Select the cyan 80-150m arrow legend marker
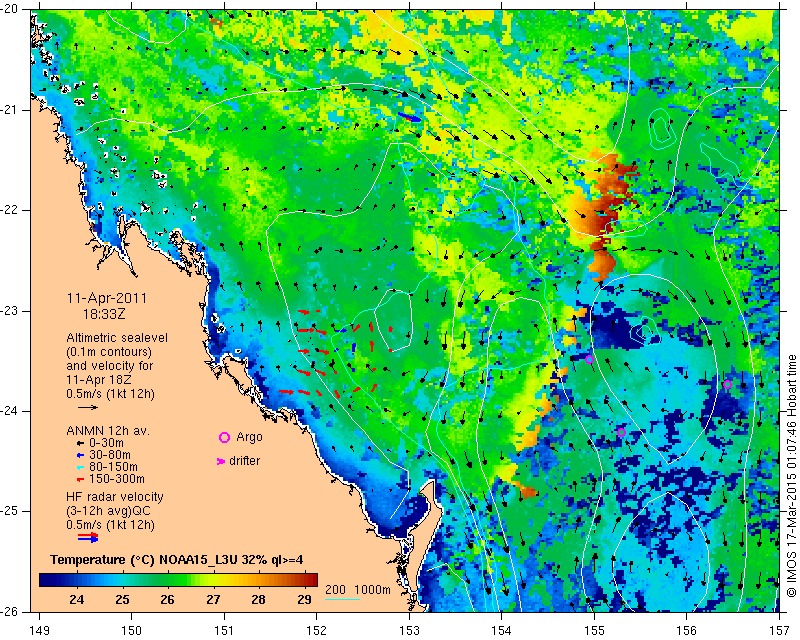Viewport: 800px width, 640px height. 80,467
